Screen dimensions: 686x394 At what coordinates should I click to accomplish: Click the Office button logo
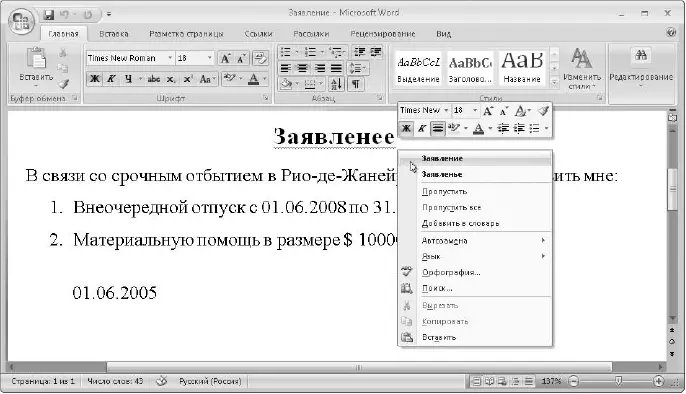(21, 21)
